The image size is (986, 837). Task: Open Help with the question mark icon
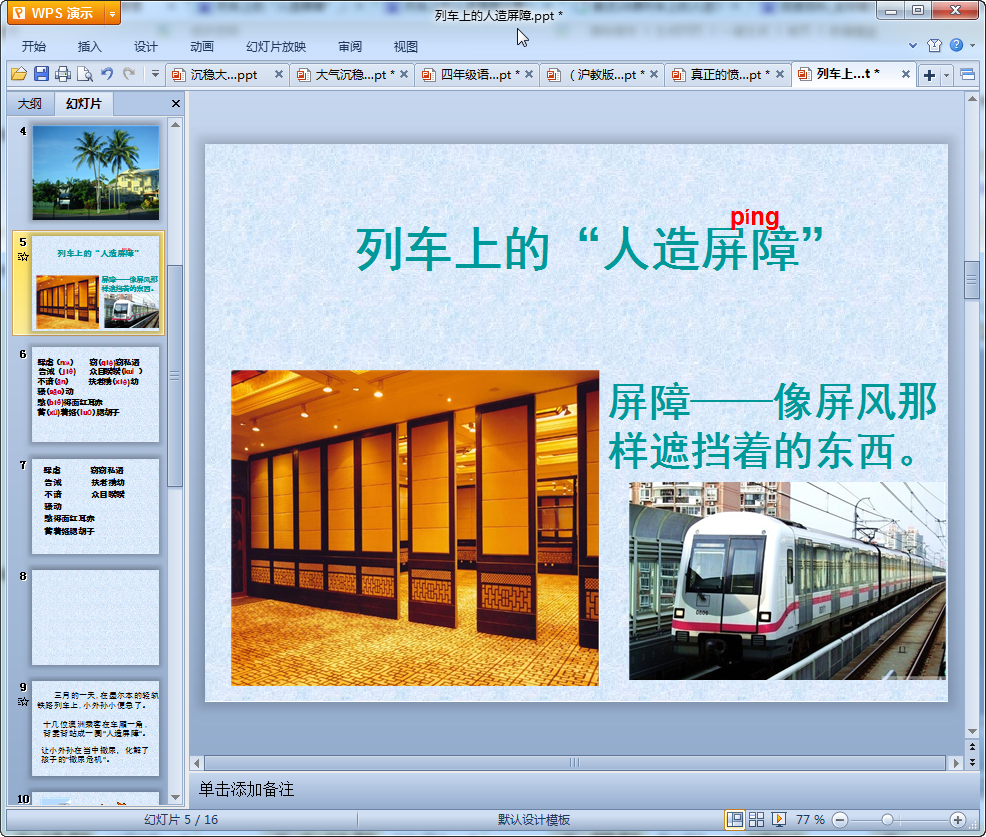coord(956,45)
